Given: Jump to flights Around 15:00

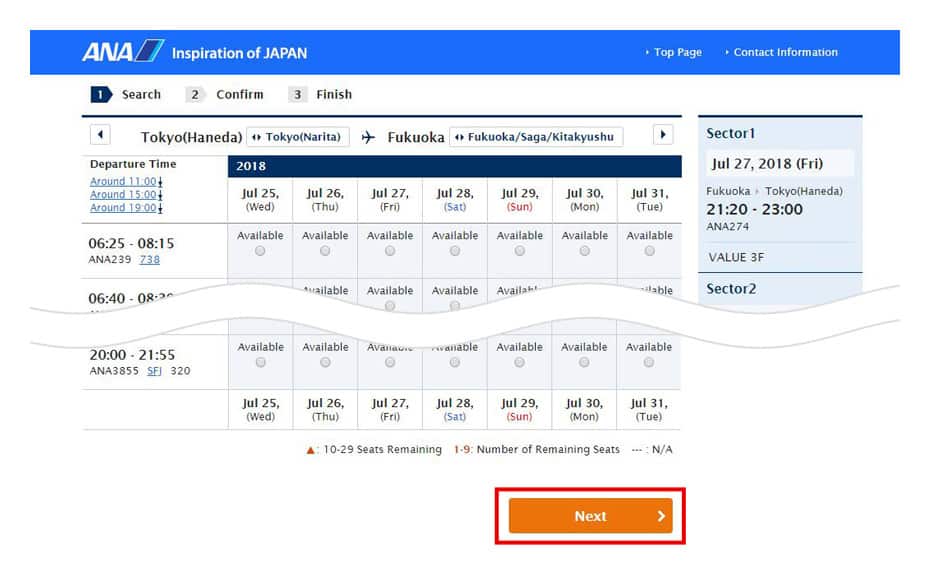Looking at the screenshot, I should (124, 195).
